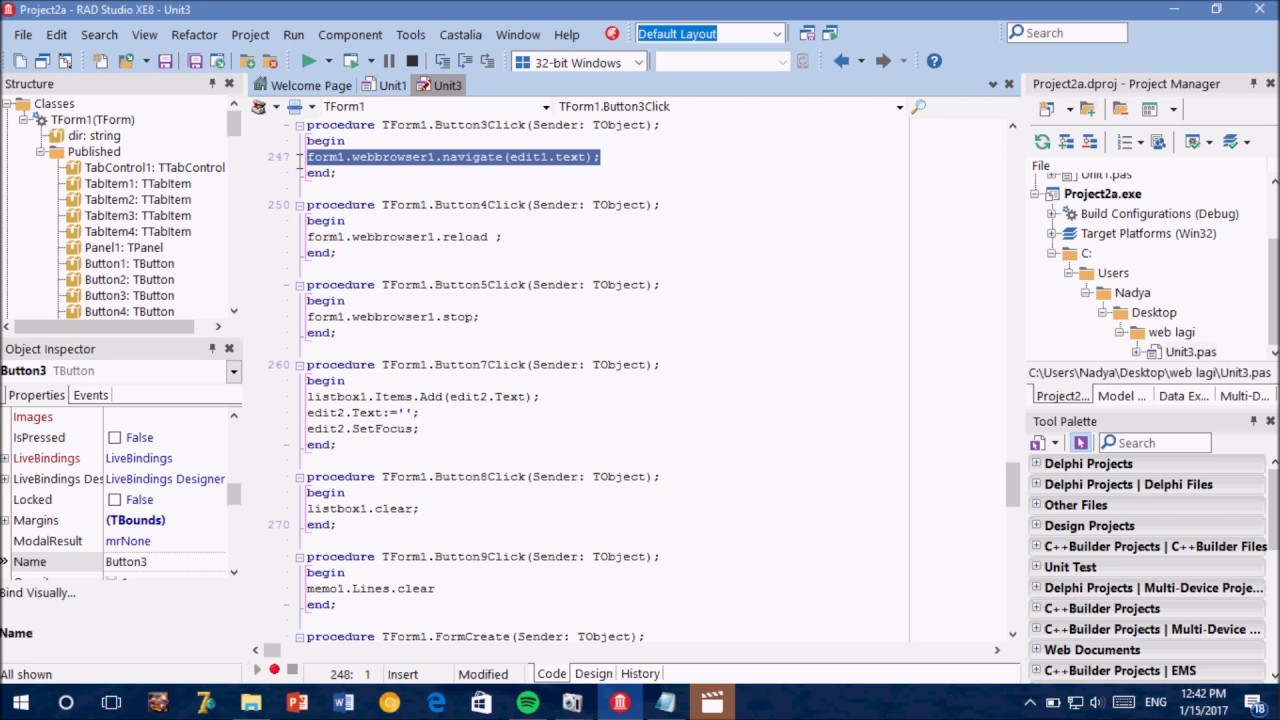Click the Help question mark icon
The height and width of the screenshot is (720, 1280).
click(934, 61)
